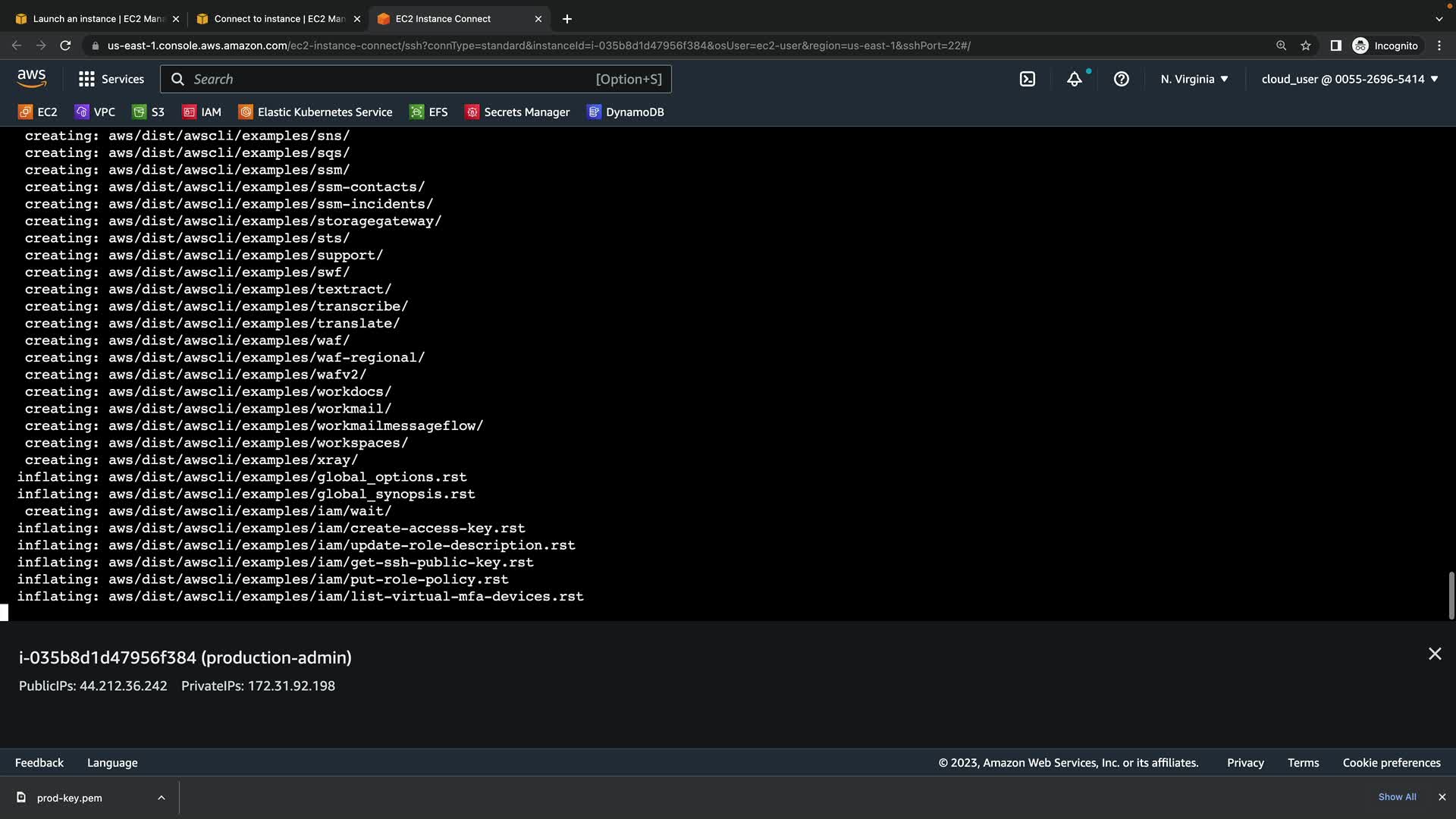Bookmark this page with star icon
The width and height of the screenshot is (1456, 819).
point(1305,45)
